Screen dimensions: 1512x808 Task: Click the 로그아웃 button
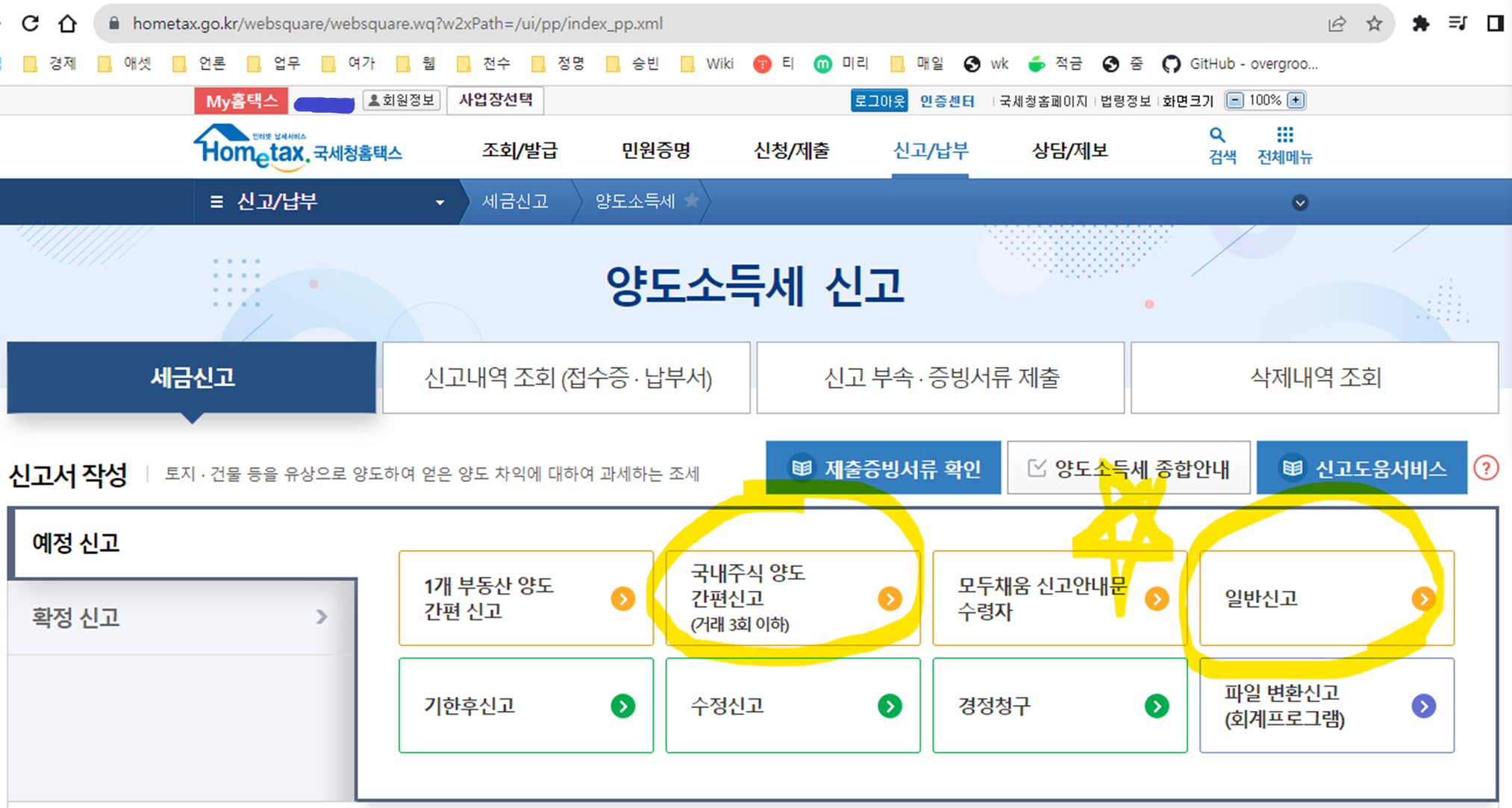[x=879, y=101]
